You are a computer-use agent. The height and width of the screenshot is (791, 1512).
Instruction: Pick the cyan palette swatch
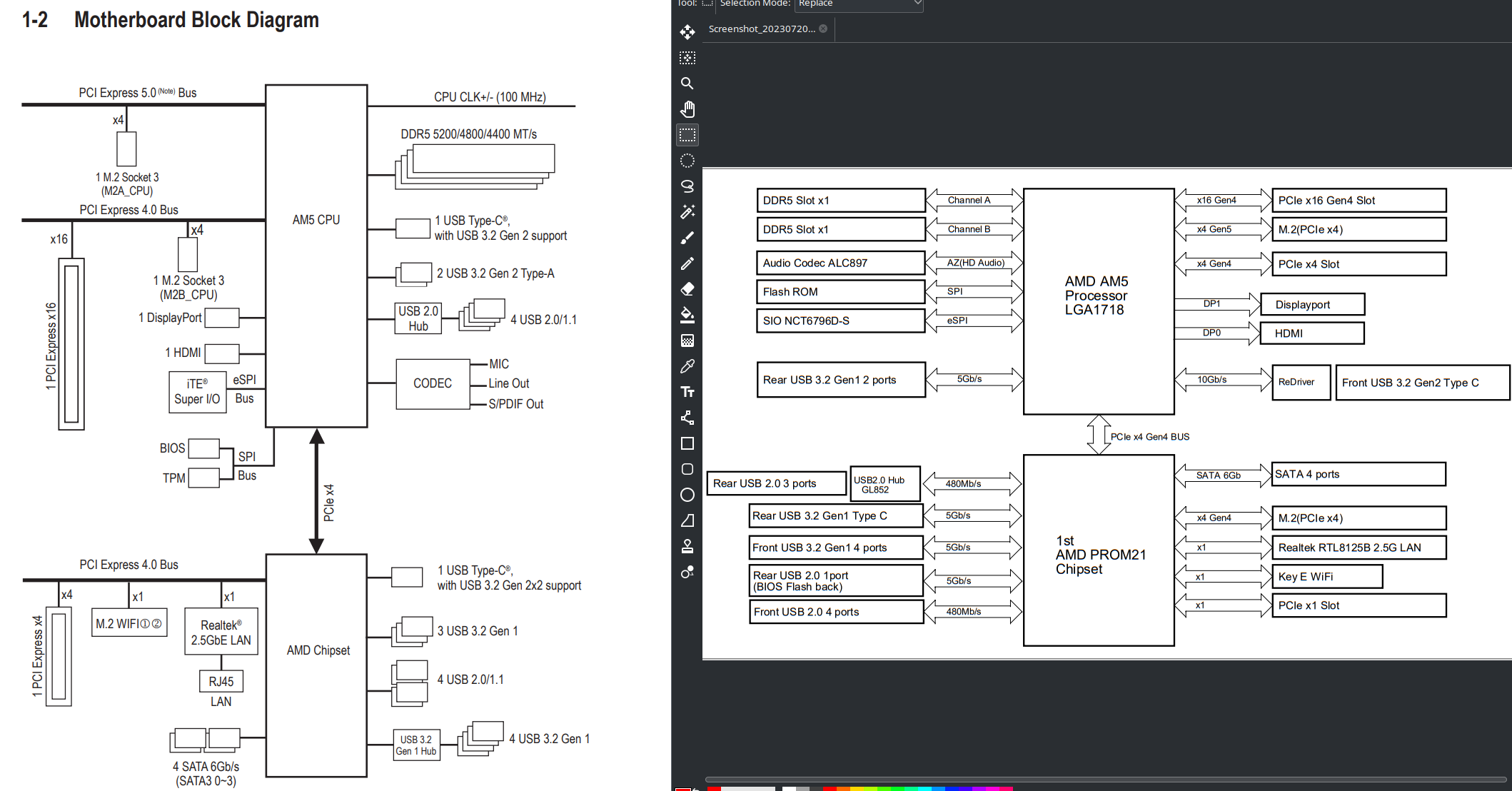pyautogui.click(x=924, y=789)
